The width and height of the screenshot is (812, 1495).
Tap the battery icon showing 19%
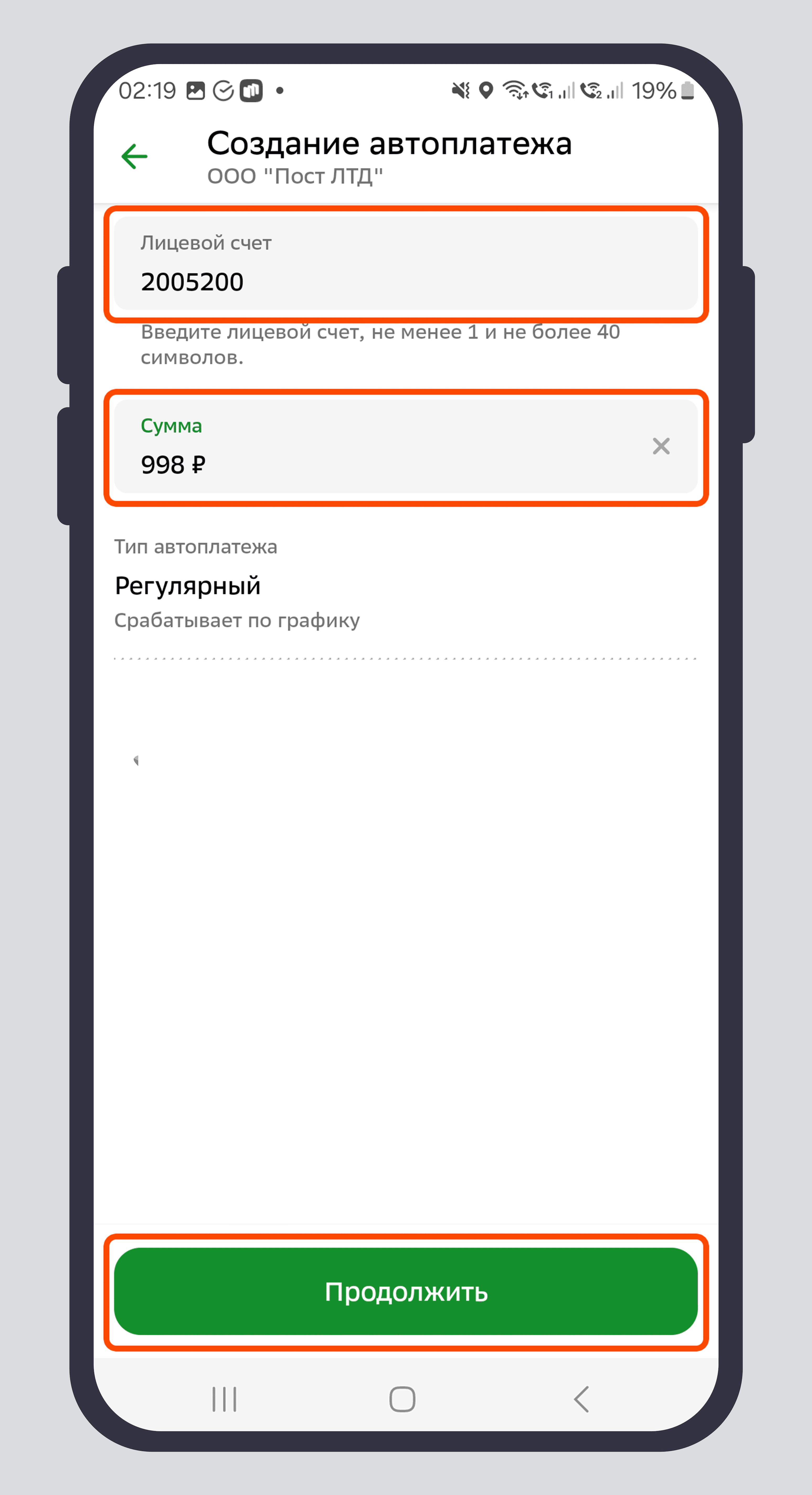pos(687,91)
